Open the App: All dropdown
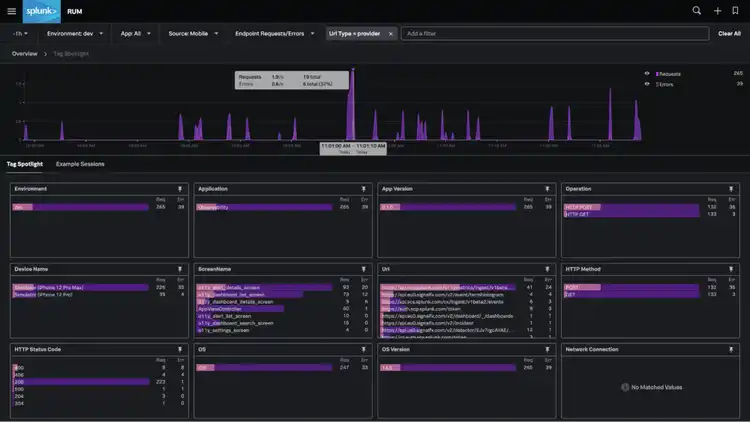 (x=135, y=33)
